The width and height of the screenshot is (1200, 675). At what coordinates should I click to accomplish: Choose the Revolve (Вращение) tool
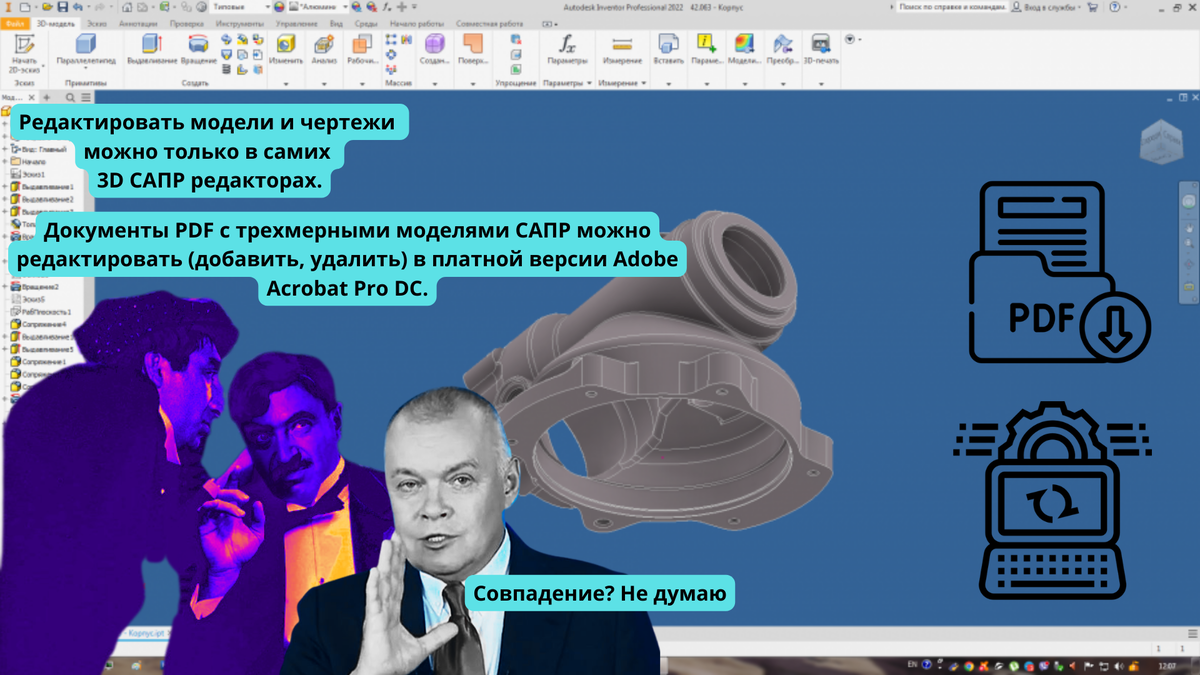click(197, 49)
